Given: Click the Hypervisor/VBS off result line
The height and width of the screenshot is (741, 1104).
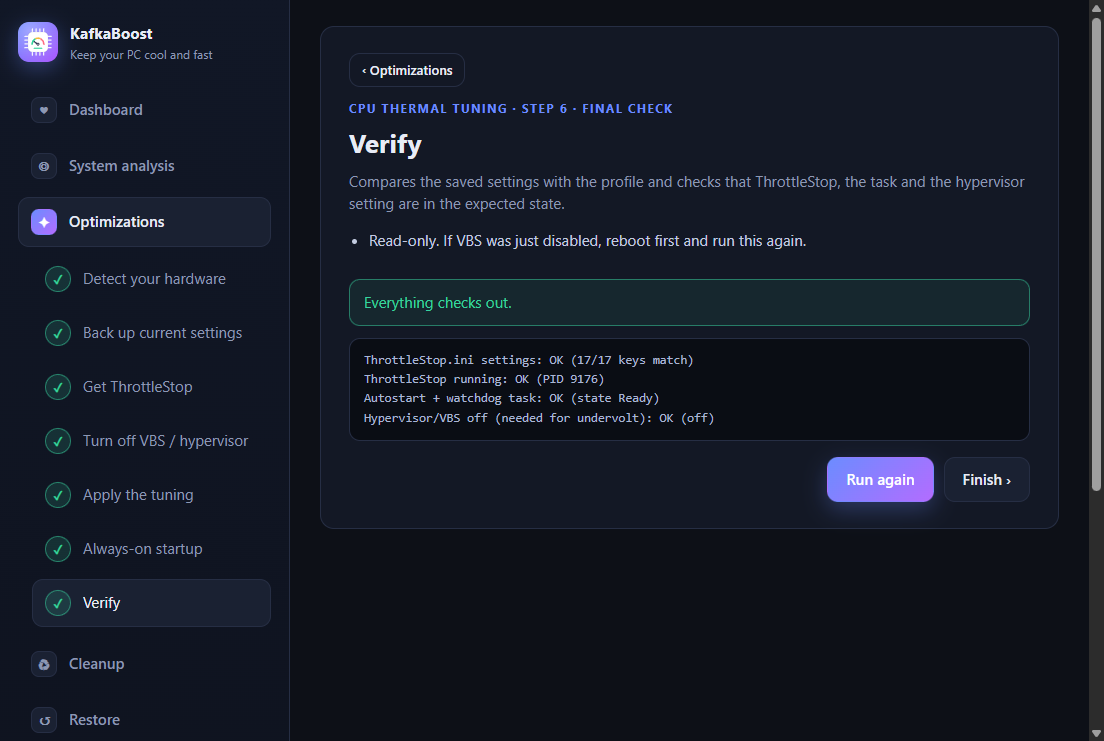Looking at the screenshot, I should pyautogui.click(x=539, y=418).
